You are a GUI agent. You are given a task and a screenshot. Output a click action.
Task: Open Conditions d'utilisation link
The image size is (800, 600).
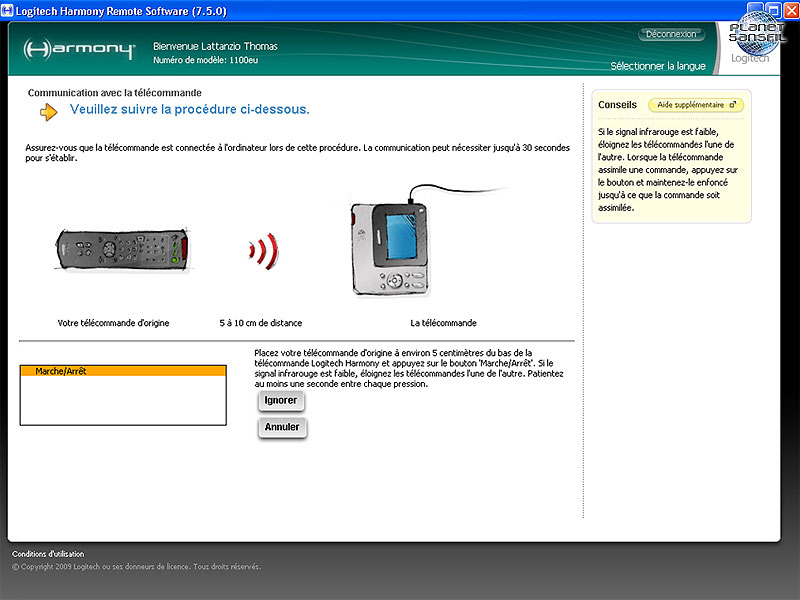tap(48, 554)
